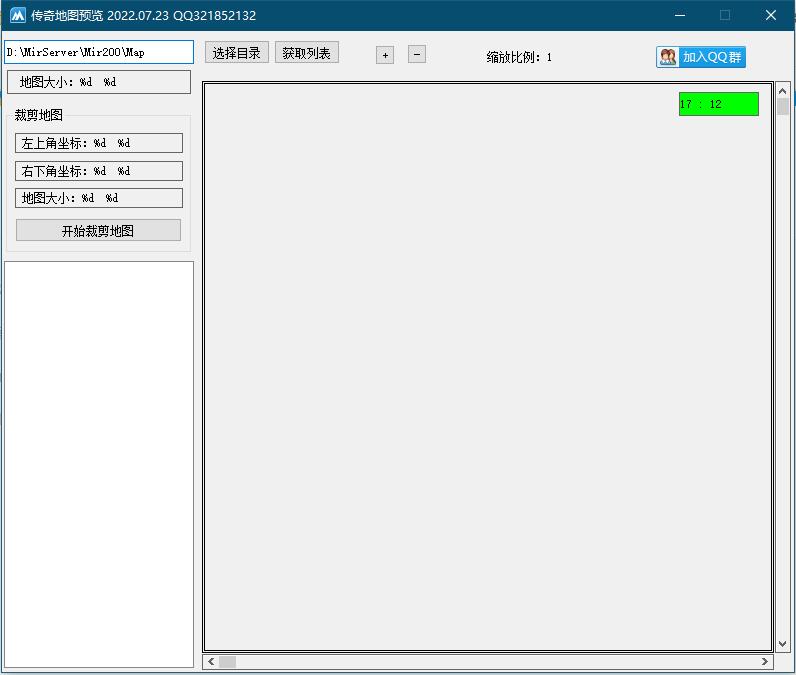Click the green coordinate indicator box
Viewport: 796px width, 675px height.
tap(718, 104)
